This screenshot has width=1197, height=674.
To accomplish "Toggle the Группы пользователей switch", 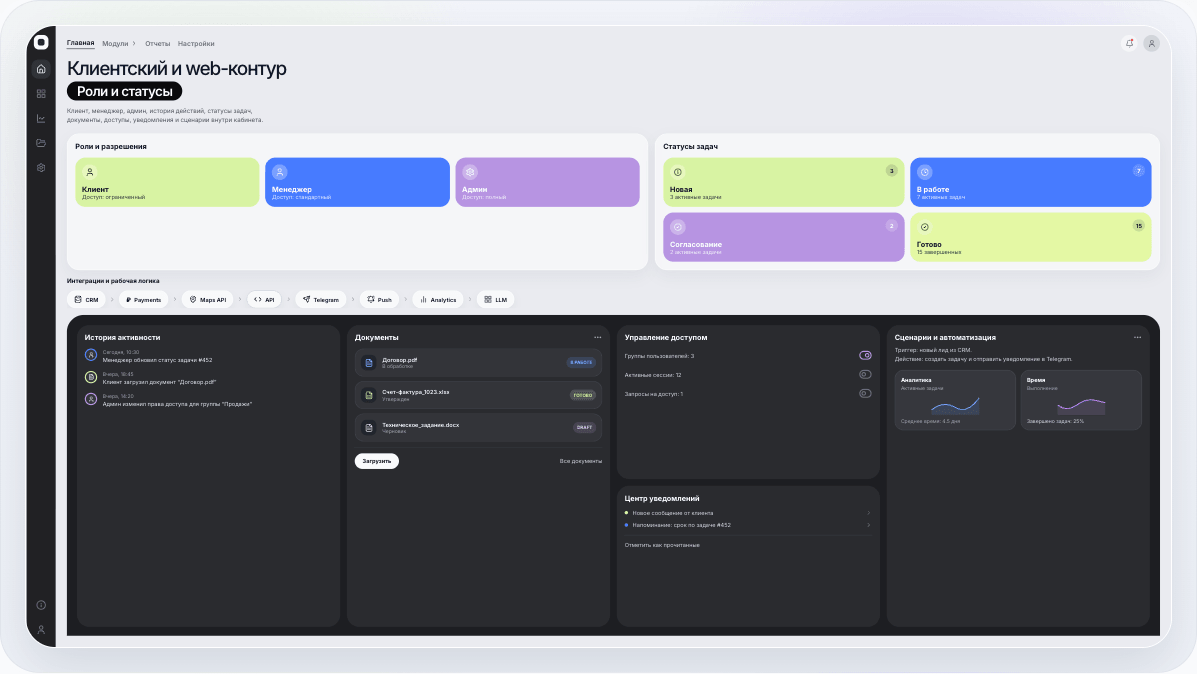I will (865, 355).
